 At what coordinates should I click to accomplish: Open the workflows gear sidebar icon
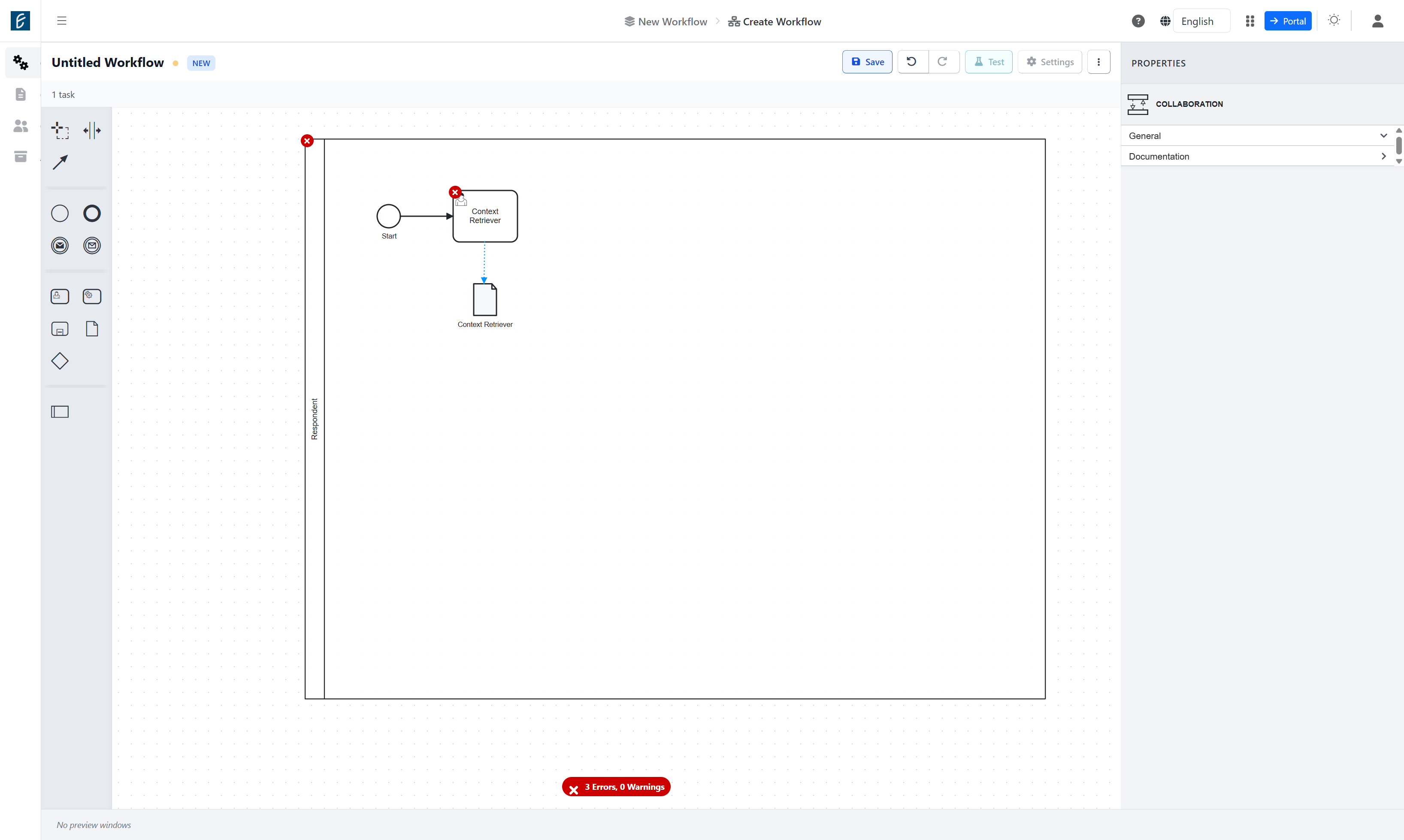click(21, 62)
